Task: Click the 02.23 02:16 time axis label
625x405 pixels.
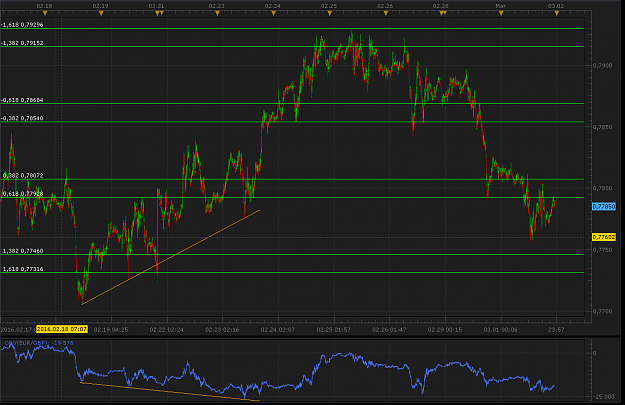Action: (222, 330)
